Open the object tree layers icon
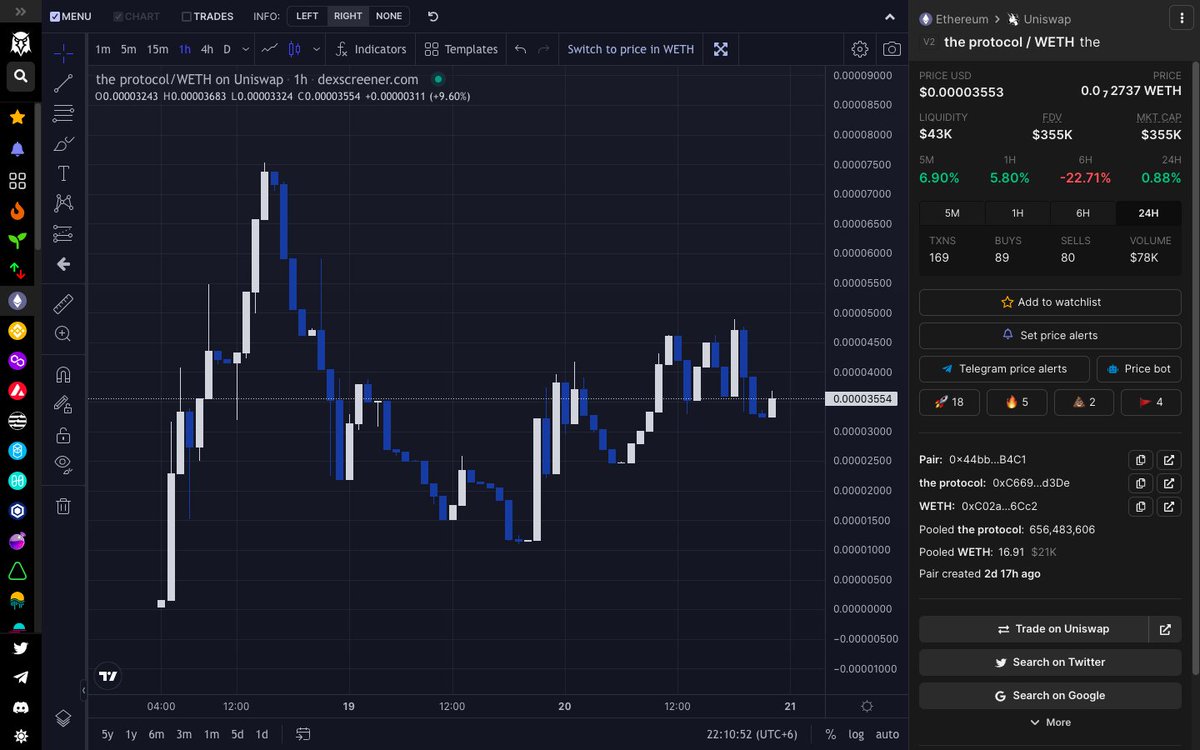The image size is (1200, 750). (63, 717)
